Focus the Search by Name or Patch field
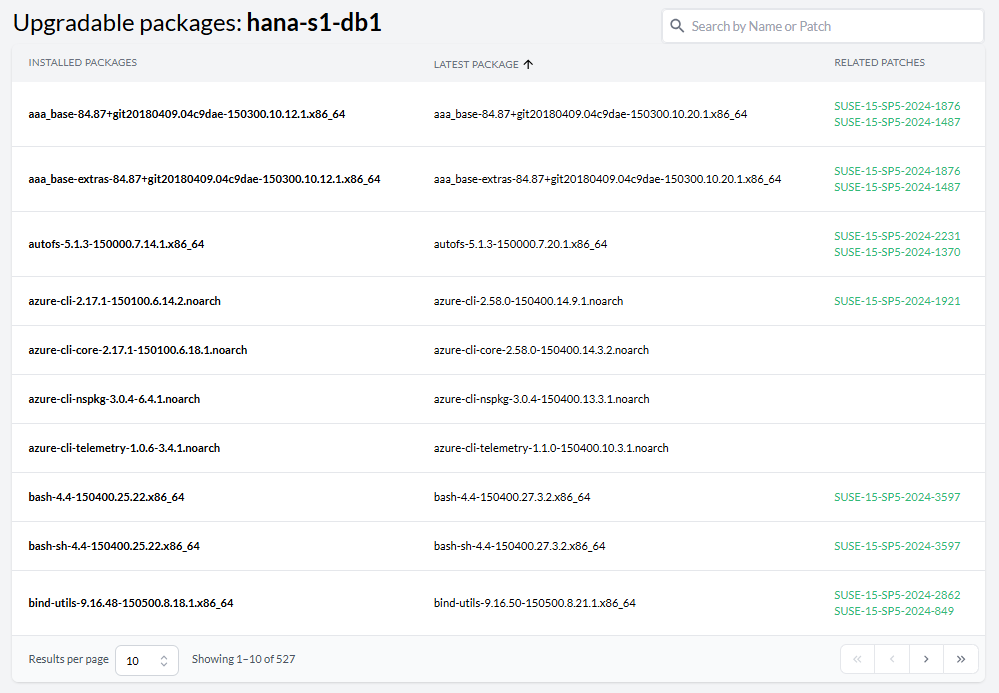 tap(830, 27)
